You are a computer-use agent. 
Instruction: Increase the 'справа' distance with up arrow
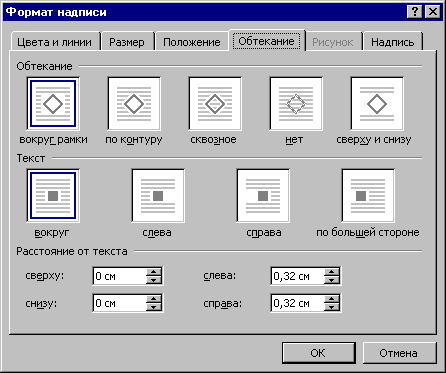(x=332, y=299)
